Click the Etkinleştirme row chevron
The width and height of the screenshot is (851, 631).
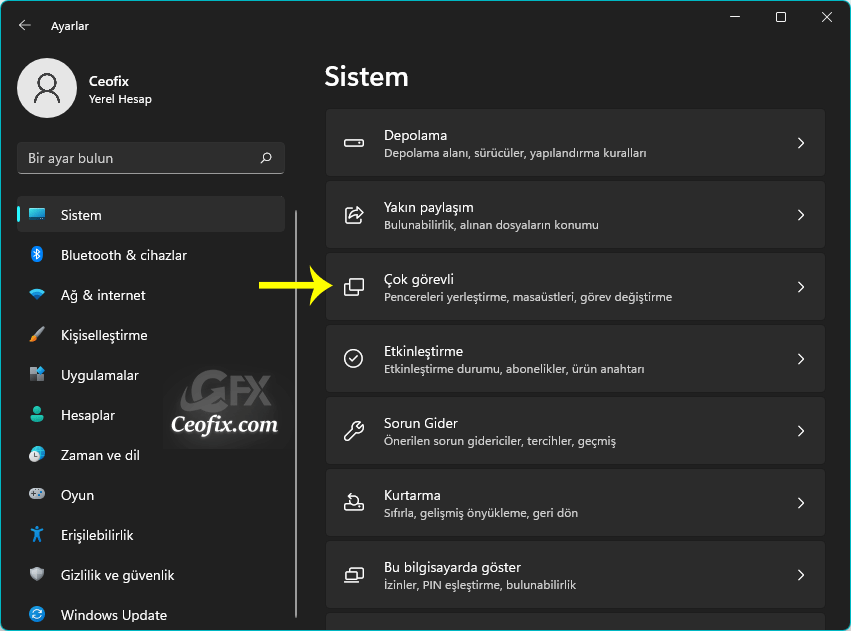click(801, 359)
